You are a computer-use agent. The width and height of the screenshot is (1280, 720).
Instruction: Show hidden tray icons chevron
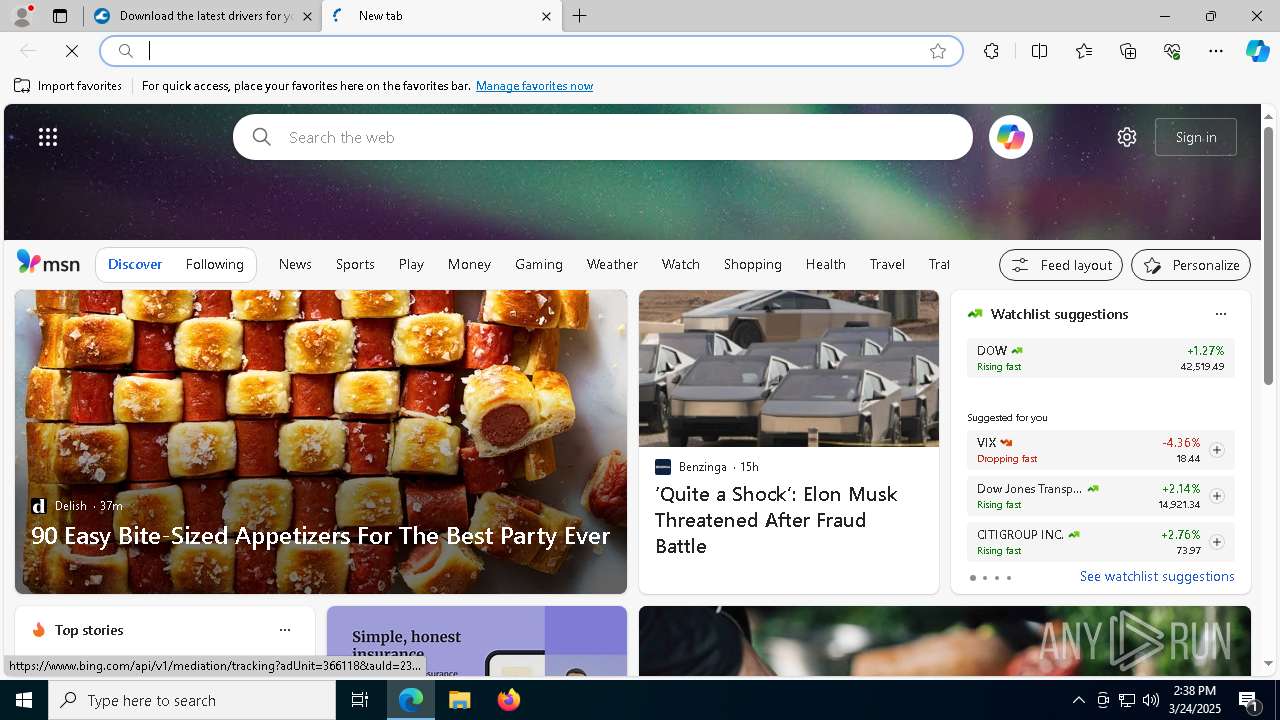point(1078,700)
